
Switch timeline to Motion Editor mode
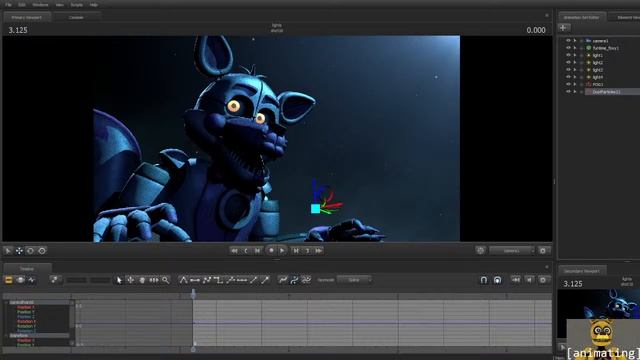point(20,280)
